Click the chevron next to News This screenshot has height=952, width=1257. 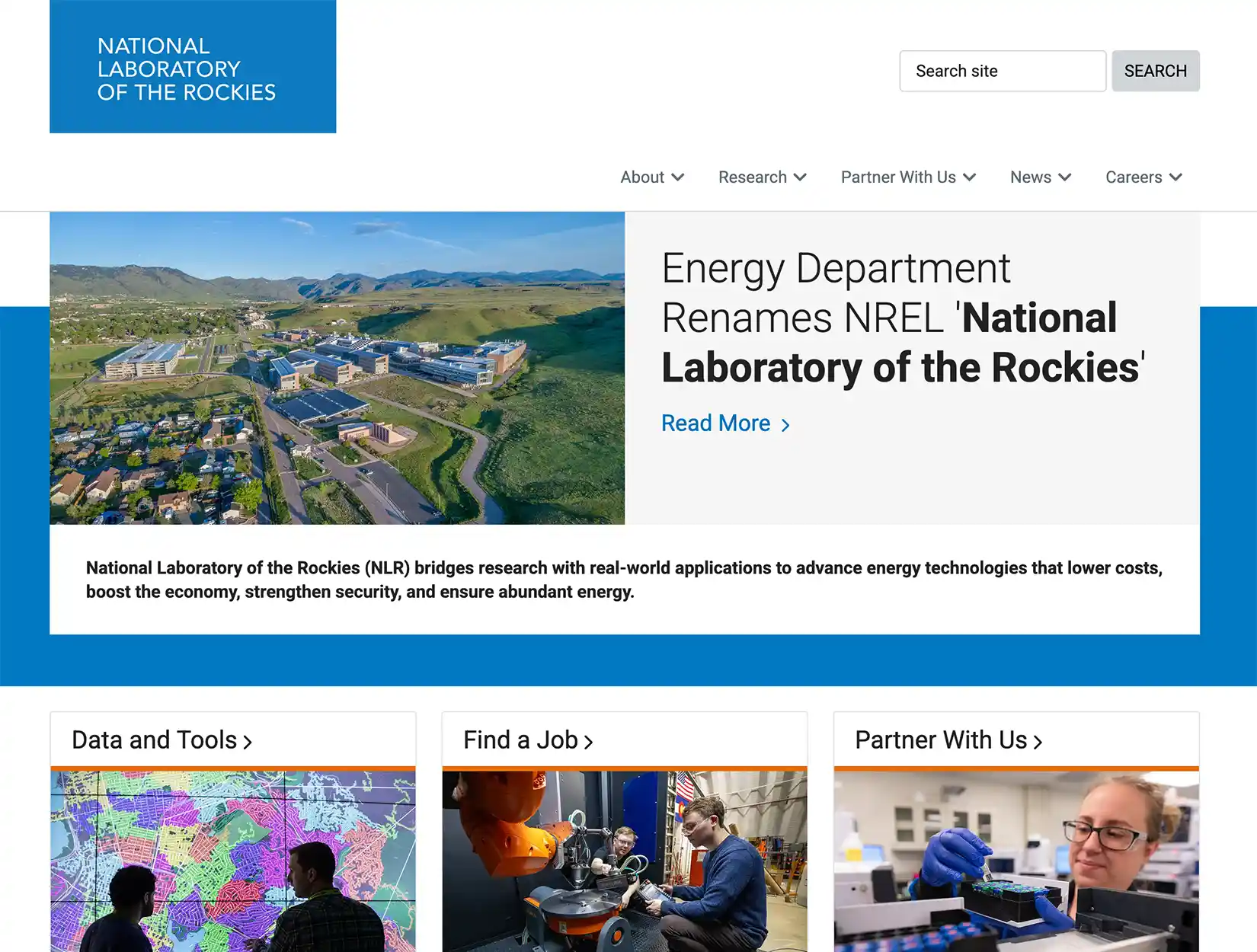pyautogui.click(x=1065, y=177)
